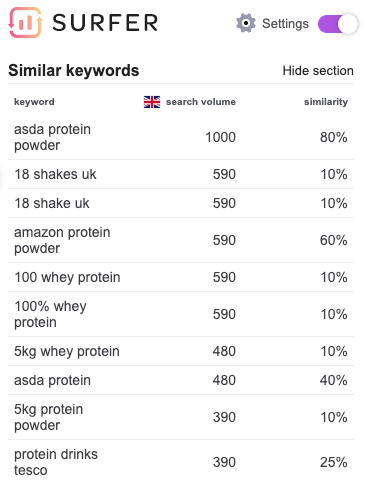Click the SURFER wordmark text
Viewport: 366px width, 484px height.
point(105,23)
